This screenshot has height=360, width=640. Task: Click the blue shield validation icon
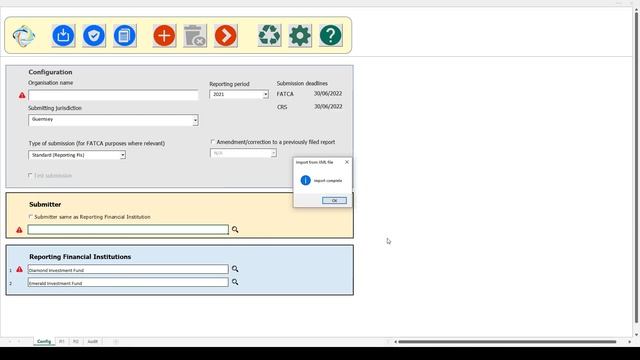94,36
